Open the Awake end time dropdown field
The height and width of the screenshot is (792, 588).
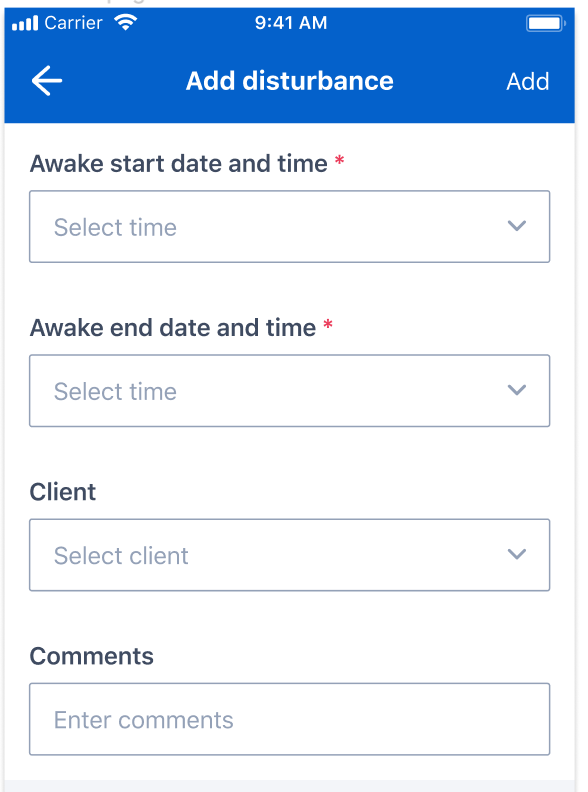(x=289, y=390)
